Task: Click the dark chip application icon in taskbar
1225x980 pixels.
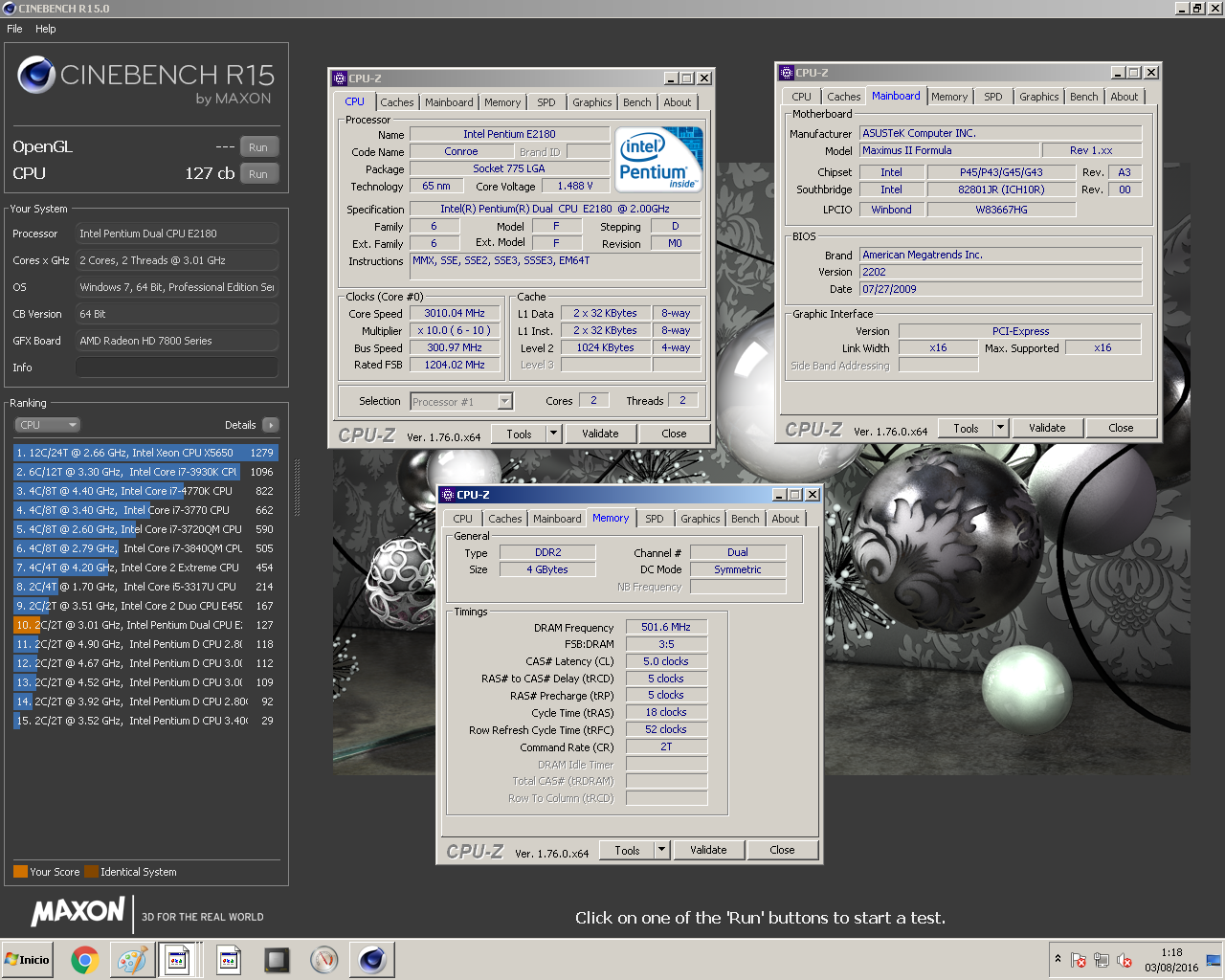Action: pyautogui.click(x=277, y=959)
